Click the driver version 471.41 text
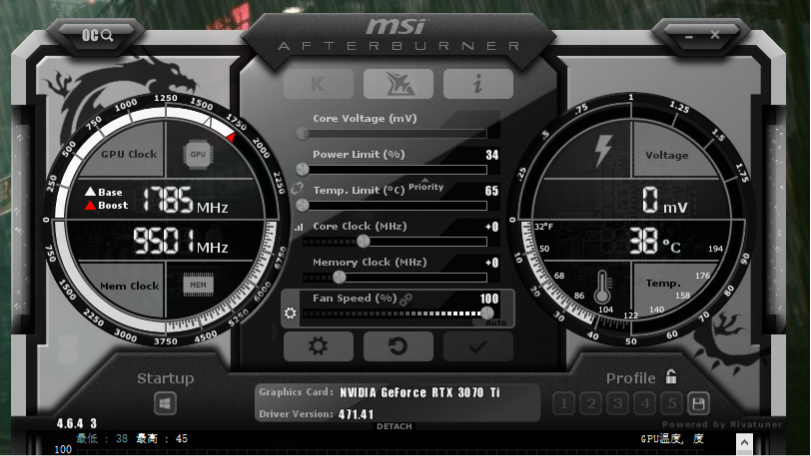811x456 pixels. (x=356, y=414)
